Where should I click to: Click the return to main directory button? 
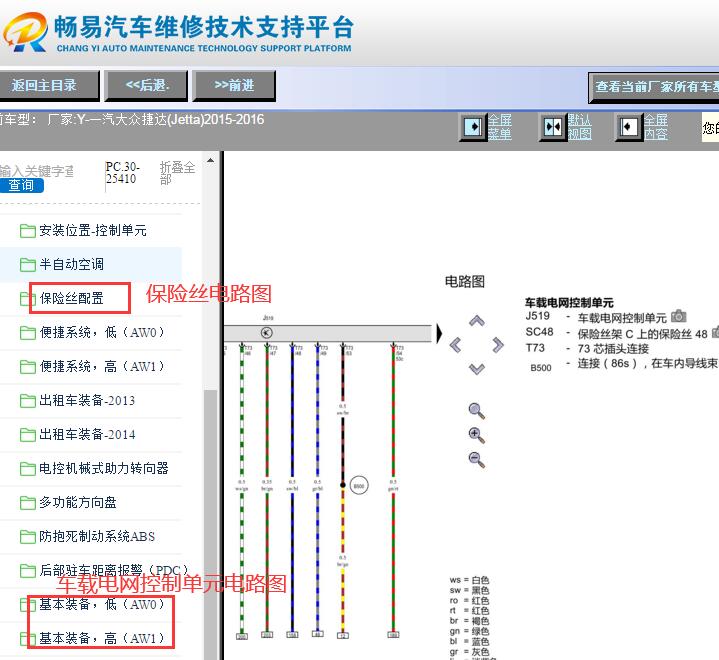click(x=49, y=85)
